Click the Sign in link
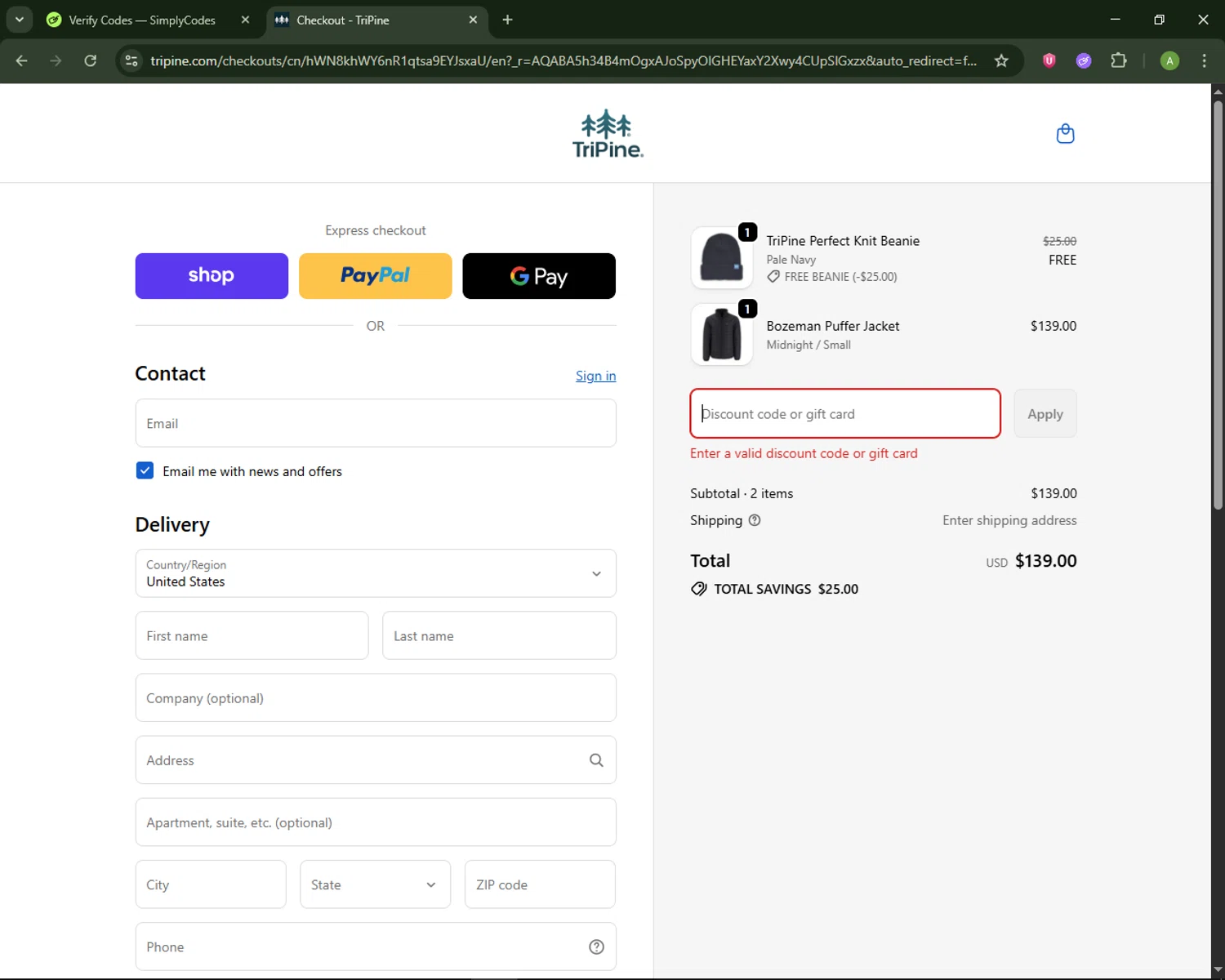The image size is (1225, 980). point(595,376)
